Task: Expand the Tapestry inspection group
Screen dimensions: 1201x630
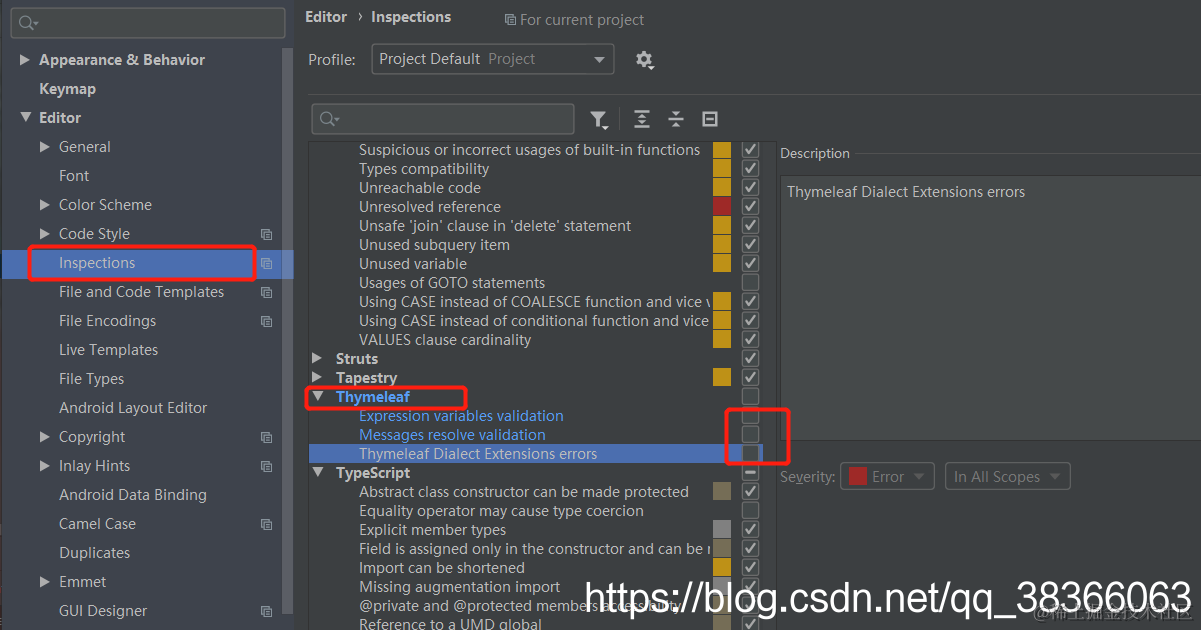Action: point(317,378)
